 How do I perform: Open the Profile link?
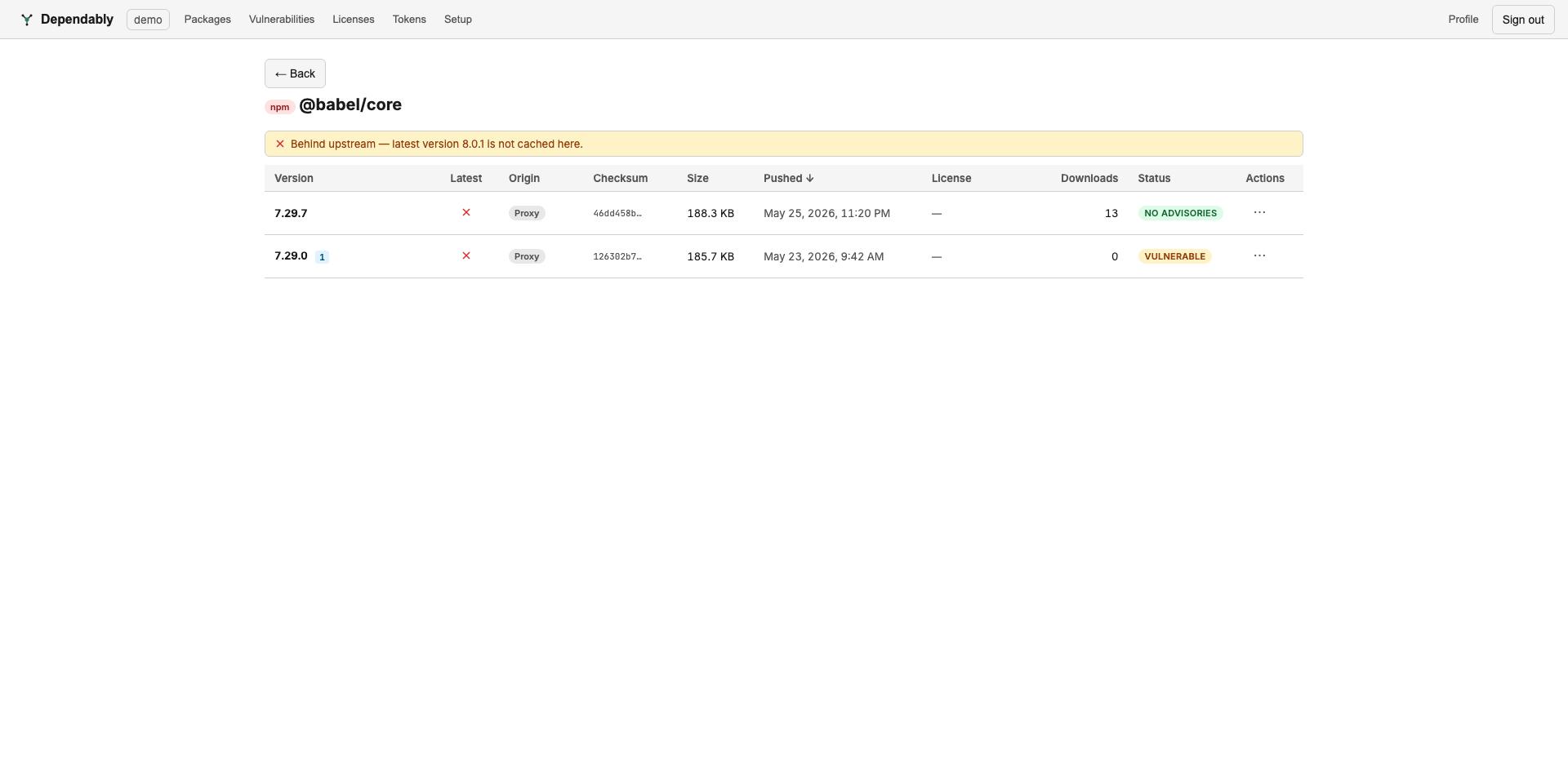pyautogui.click(x=1463, y=20)
